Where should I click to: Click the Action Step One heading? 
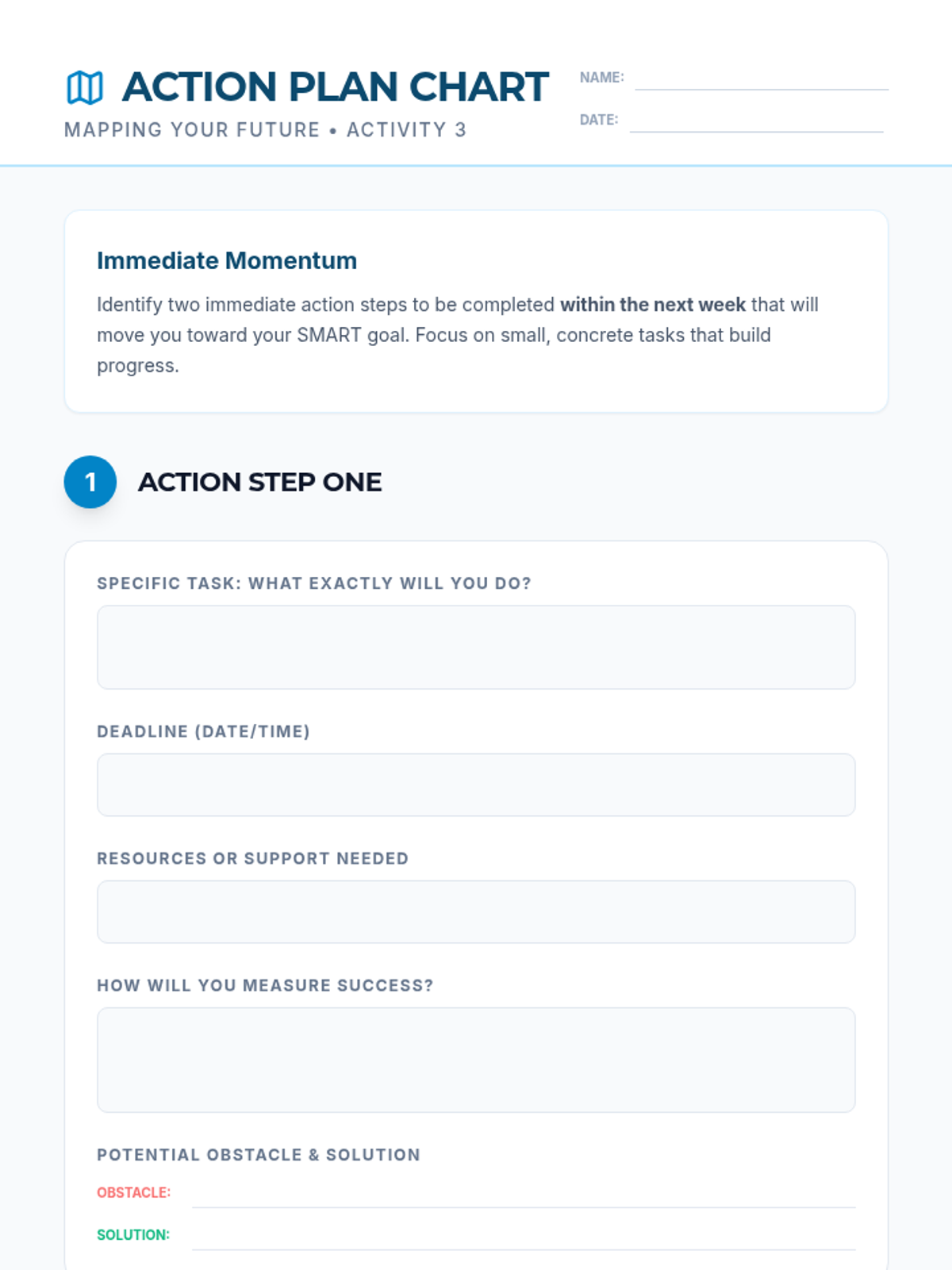click(x=259, y=482)
